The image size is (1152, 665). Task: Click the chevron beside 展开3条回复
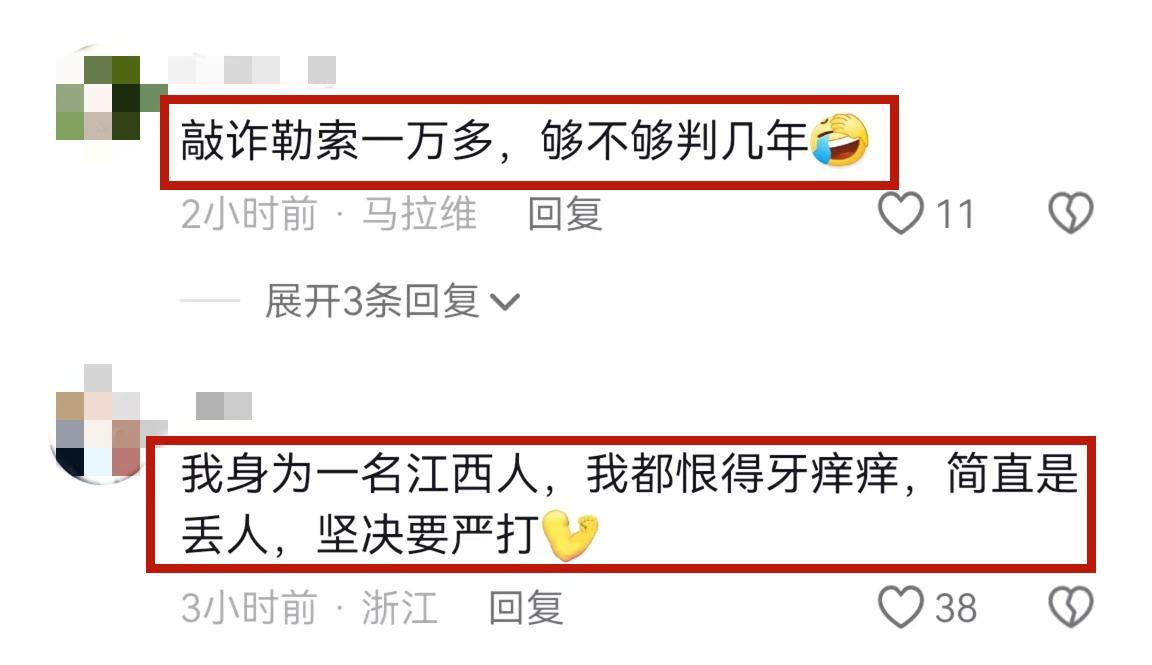pos(505,302)
